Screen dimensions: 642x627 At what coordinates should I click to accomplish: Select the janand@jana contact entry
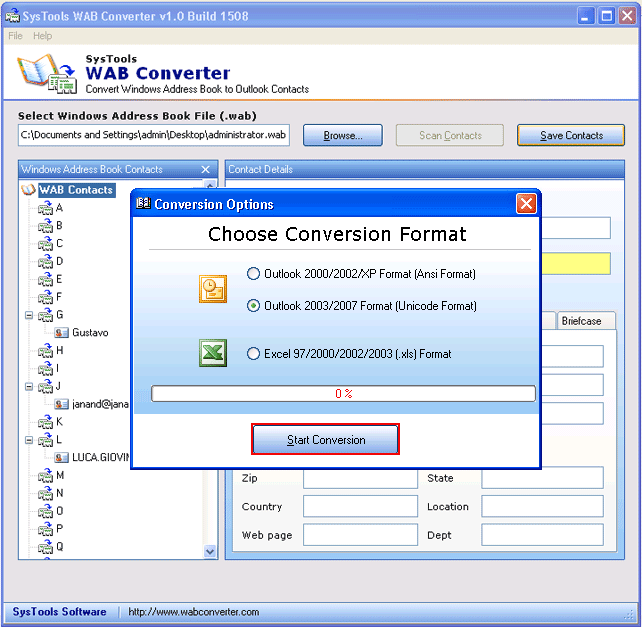100,404
